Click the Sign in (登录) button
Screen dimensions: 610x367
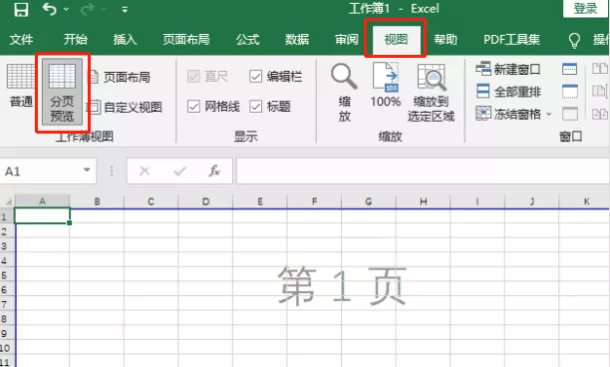tap(585, 9)
